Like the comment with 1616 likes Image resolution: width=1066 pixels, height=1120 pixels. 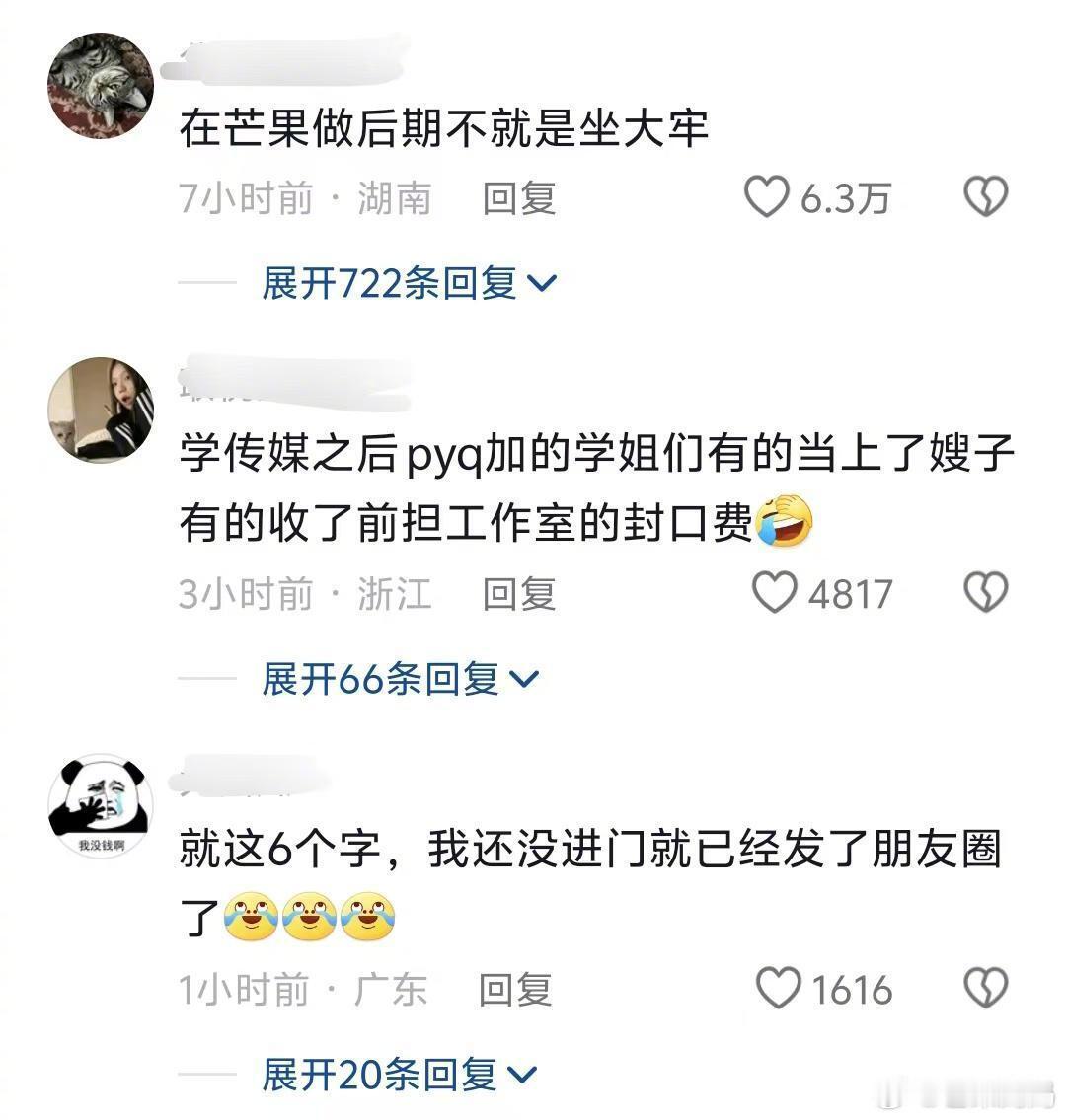778,988
